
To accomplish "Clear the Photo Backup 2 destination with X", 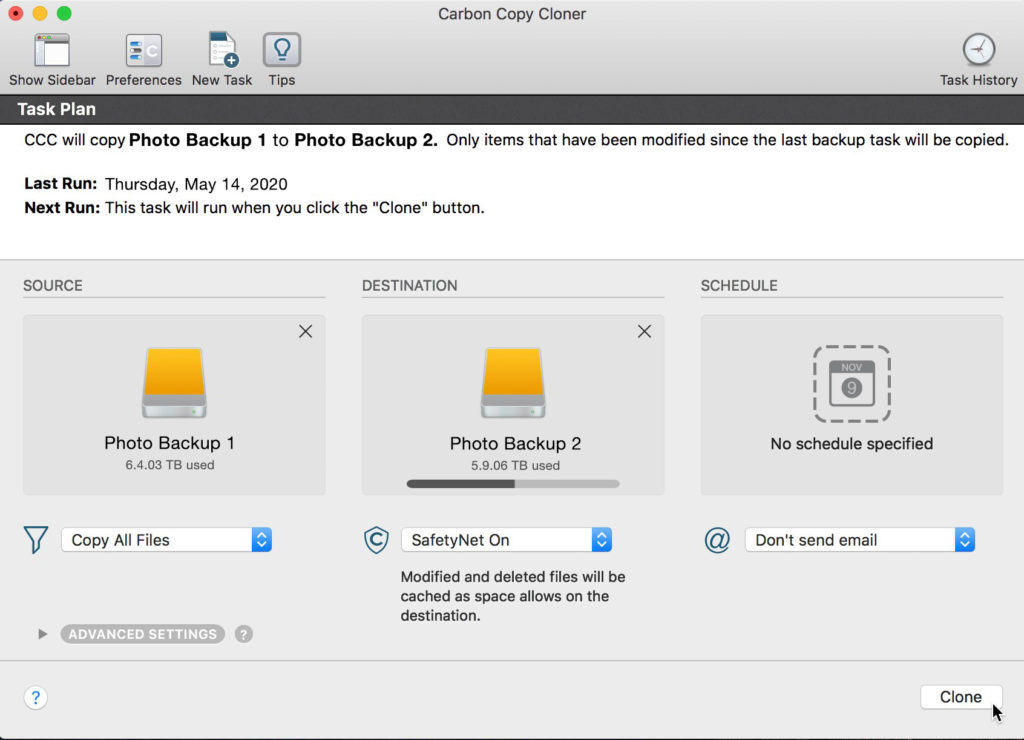I will click(644, 332).
